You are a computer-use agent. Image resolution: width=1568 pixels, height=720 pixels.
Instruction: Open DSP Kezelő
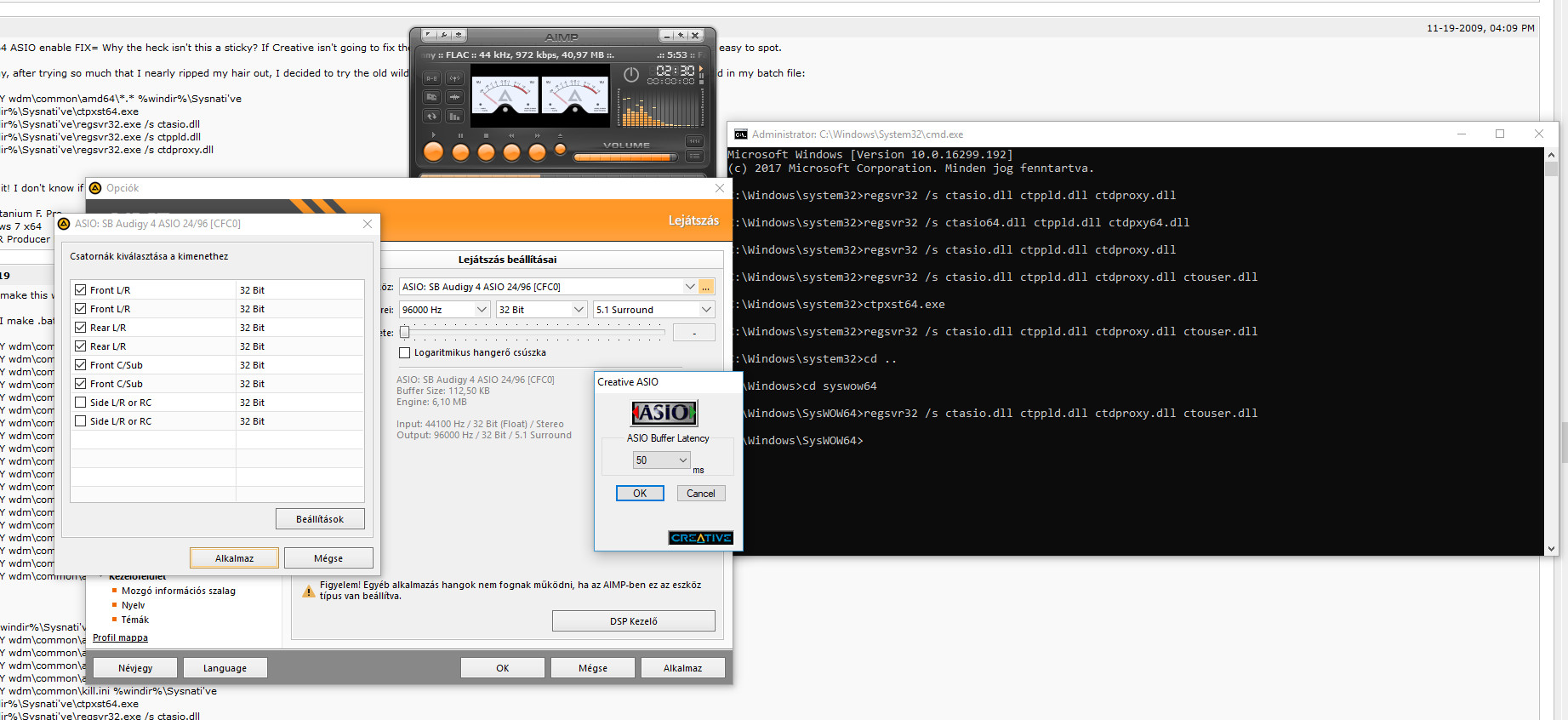(634, 621)
